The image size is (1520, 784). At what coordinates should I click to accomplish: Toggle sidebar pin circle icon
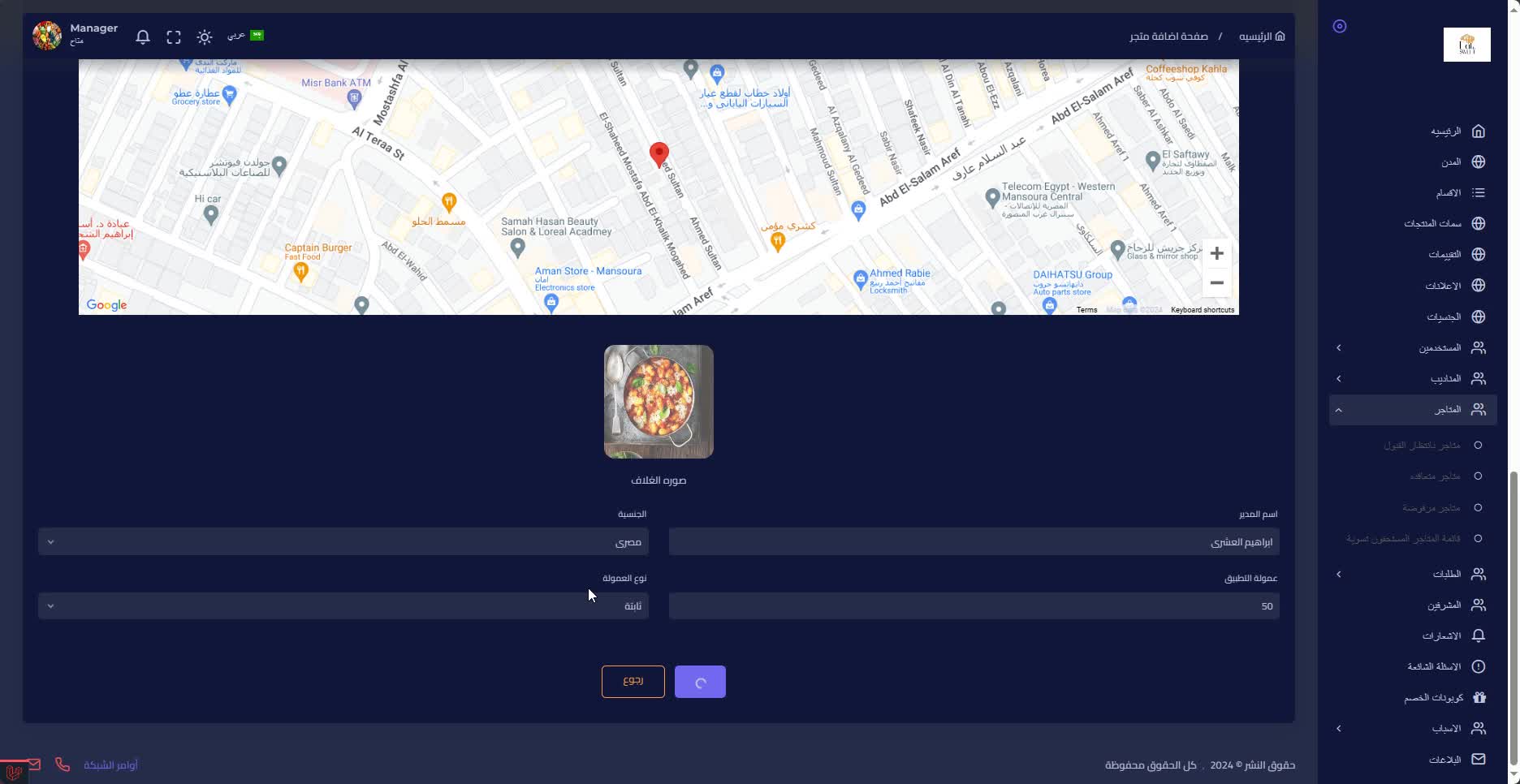click(1340, 27)
